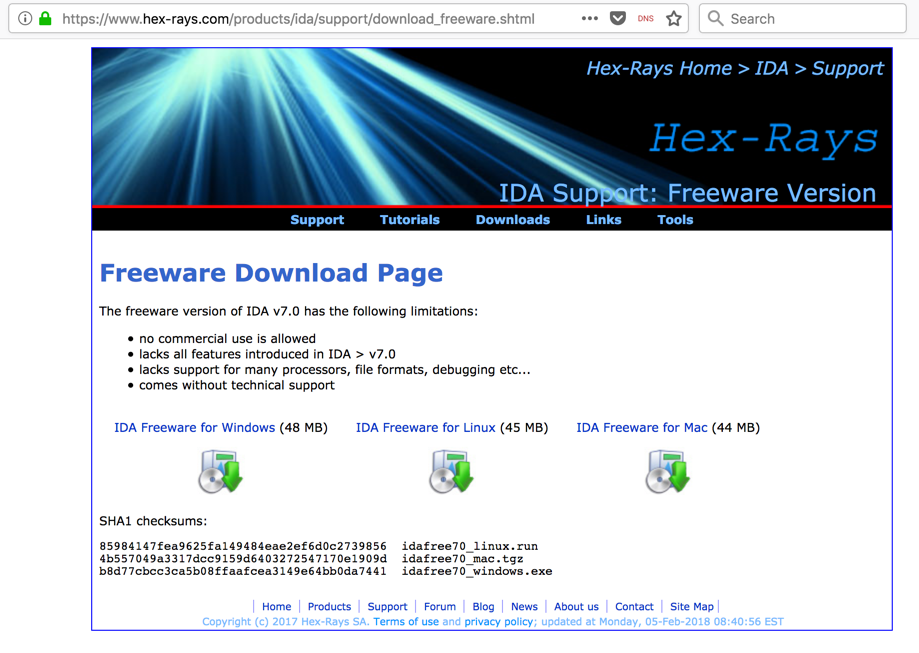Go to Home in the footer
Screen dimensions: 919x653
click(277, 607)
